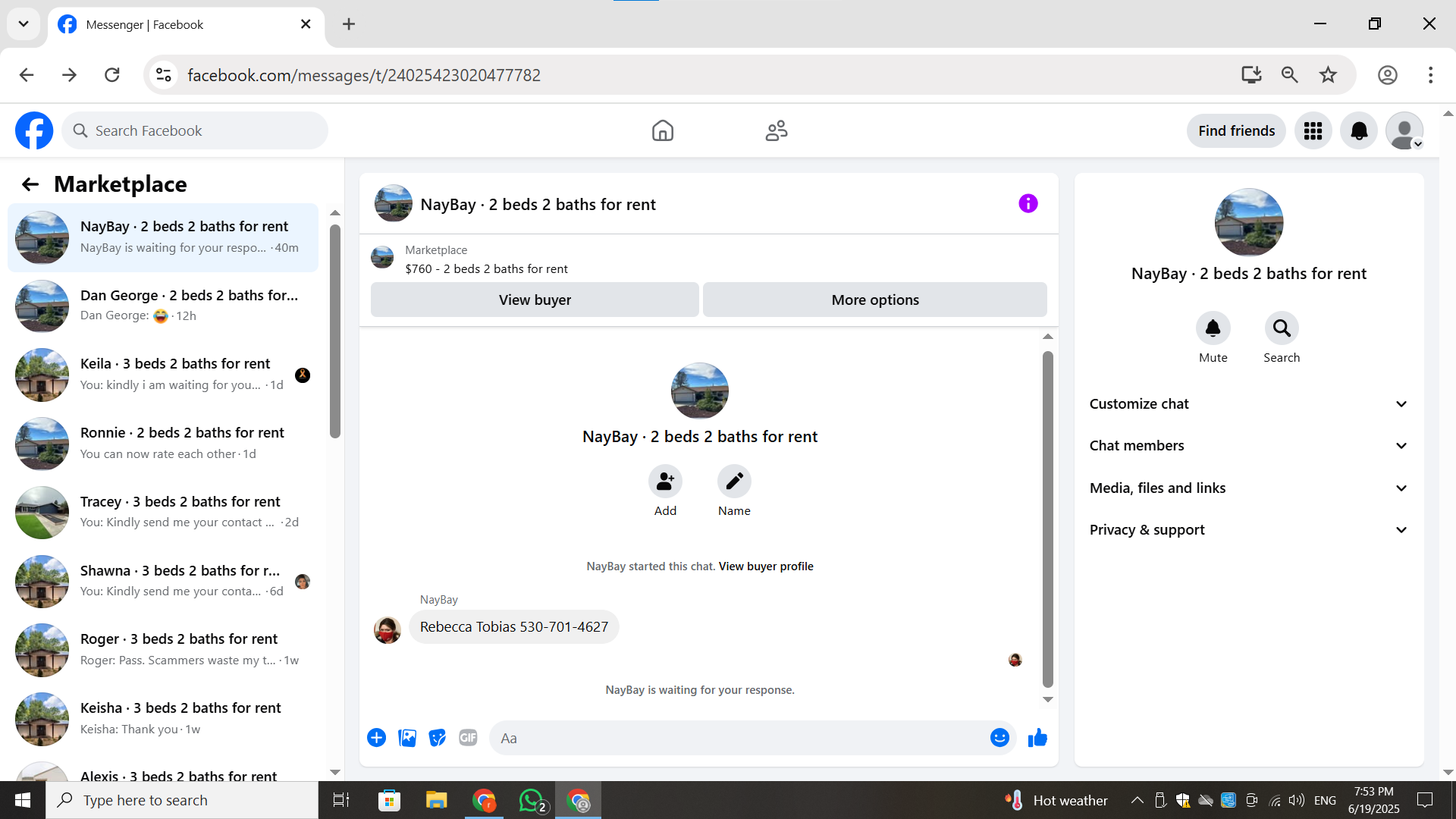The height and width of the screenshot is (819, 1456).
Task: Open Chrome three-dot menu
Action: click(1430, 75)
